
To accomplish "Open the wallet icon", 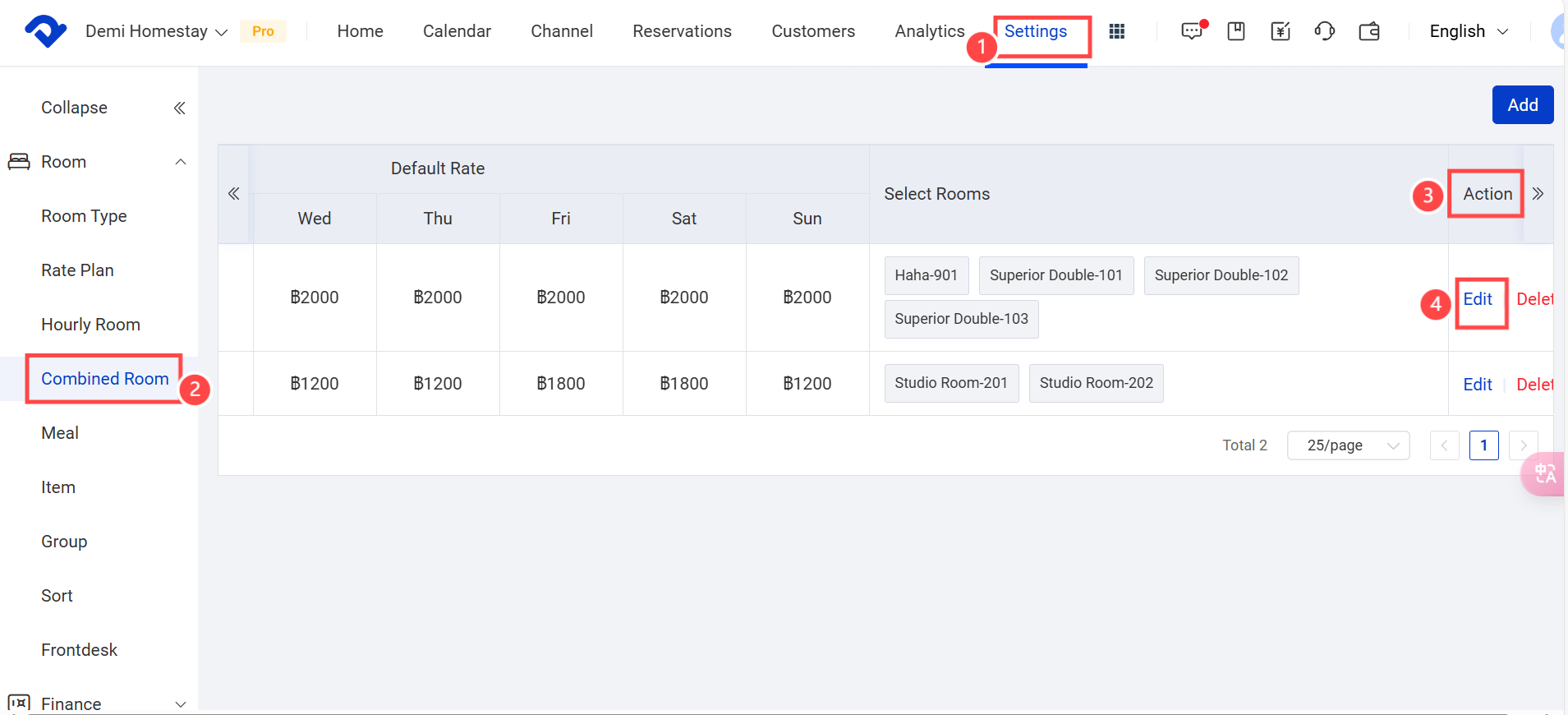I will (1369, 31).
